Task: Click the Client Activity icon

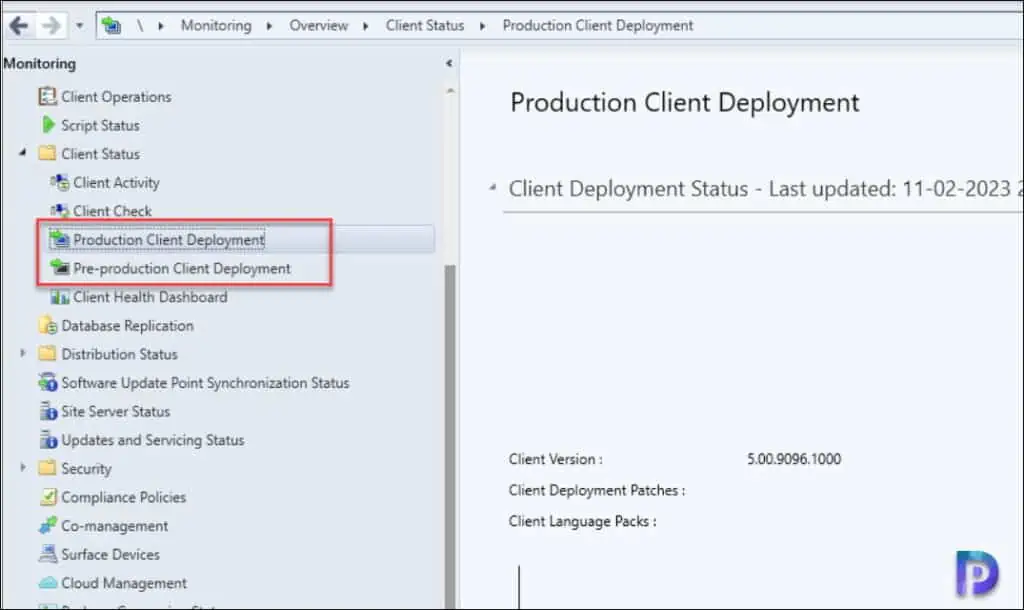Action: (59, 182)
